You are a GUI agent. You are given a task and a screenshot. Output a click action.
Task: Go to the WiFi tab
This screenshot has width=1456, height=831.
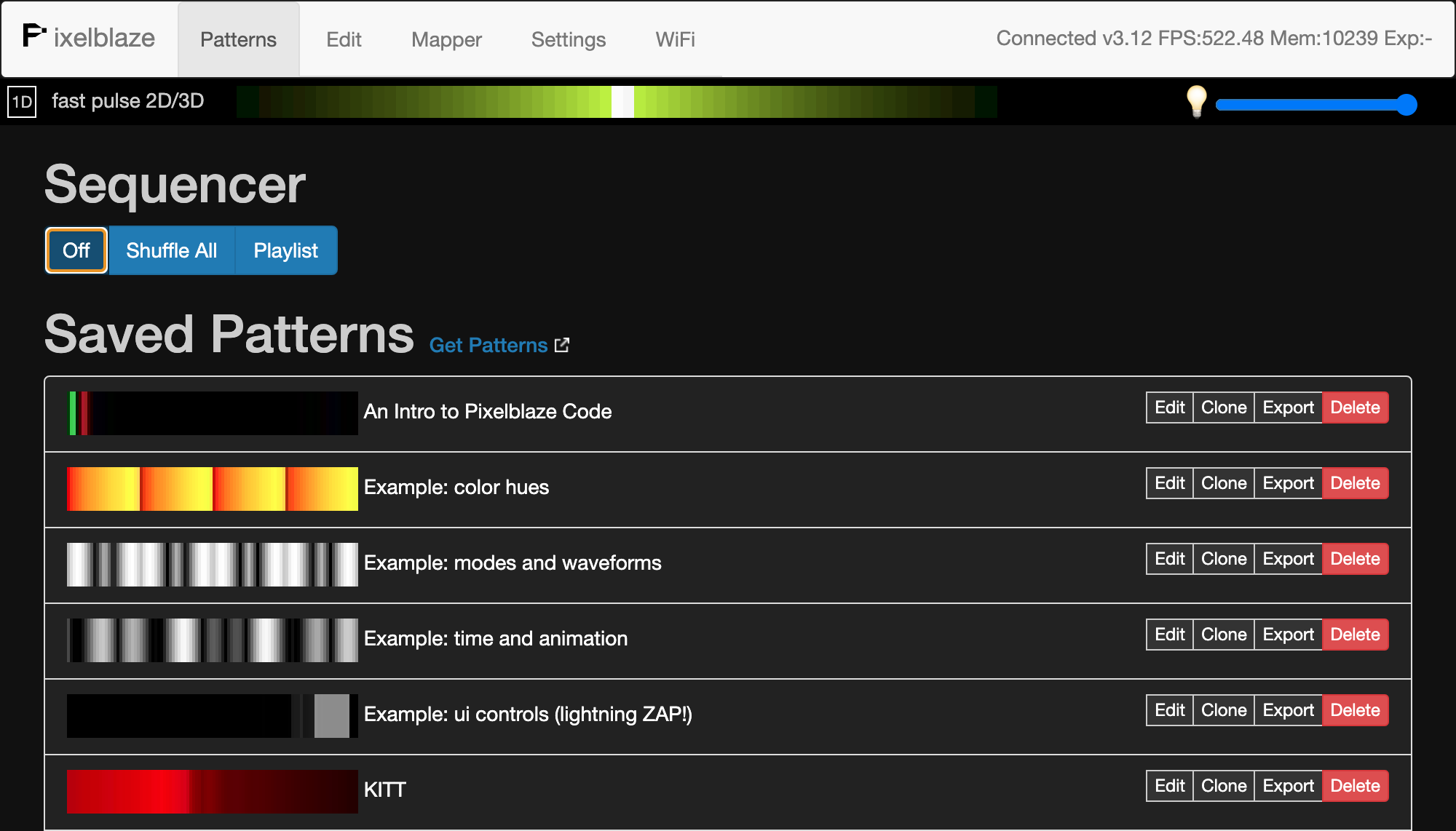[x=675, y=39]
